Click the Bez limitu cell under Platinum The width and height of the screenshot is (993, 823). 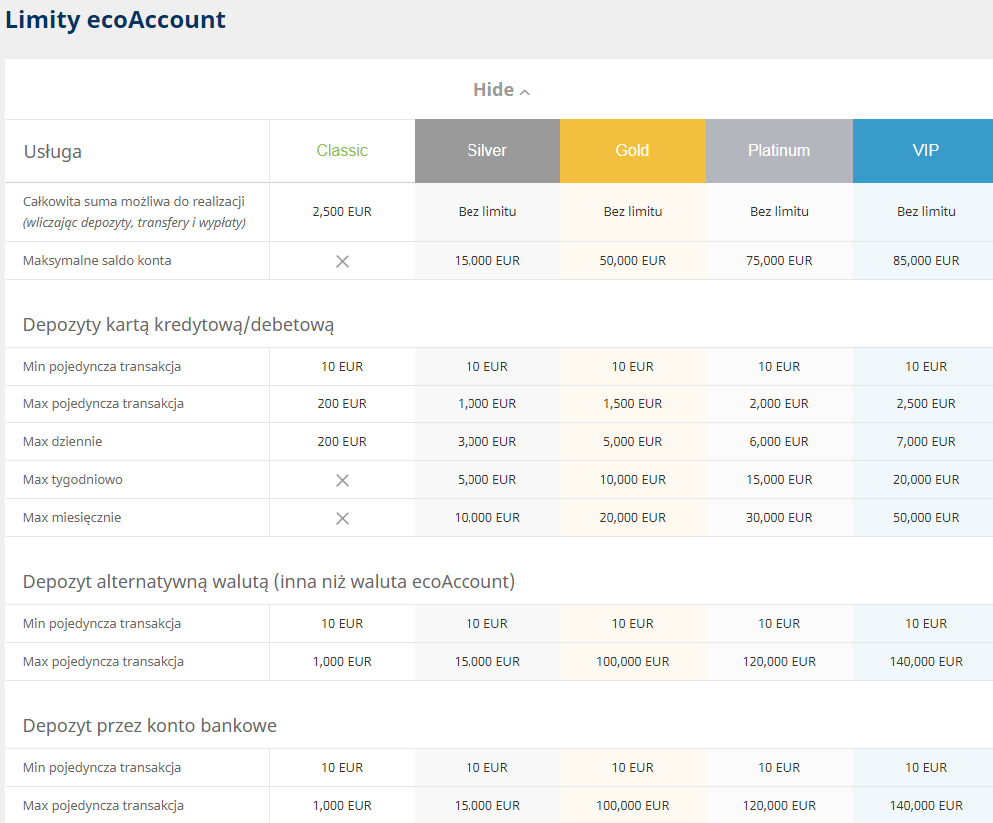[779, 211]
